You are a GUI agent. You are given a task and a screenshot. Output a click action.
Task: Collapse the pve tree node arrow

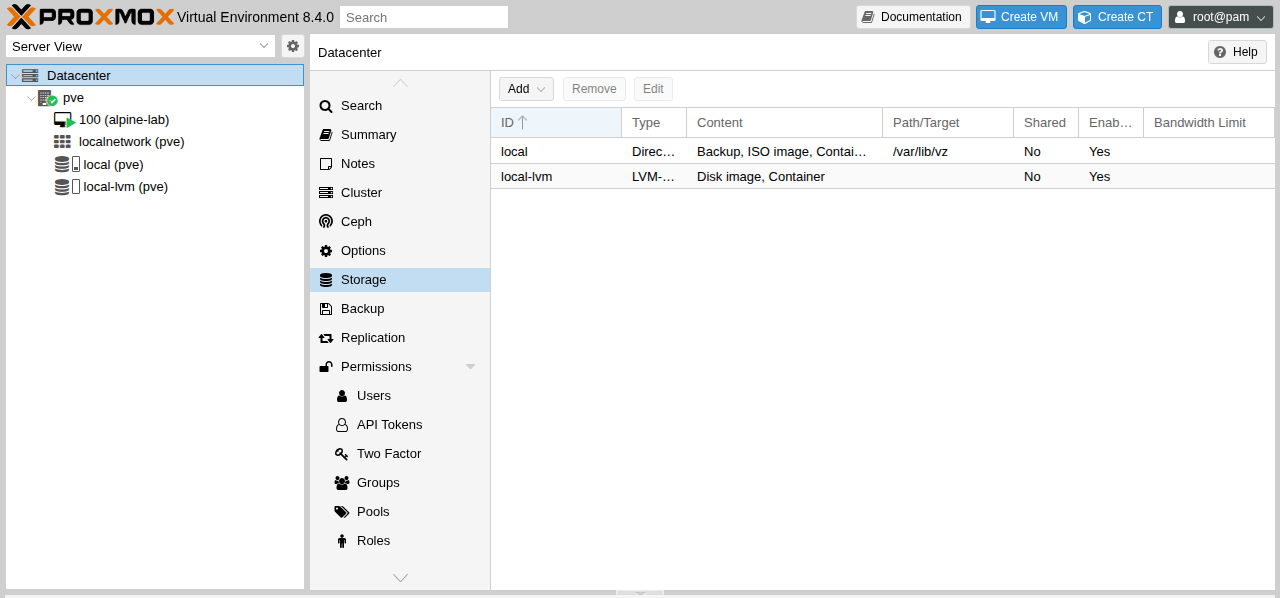click(x=31, y=98)
